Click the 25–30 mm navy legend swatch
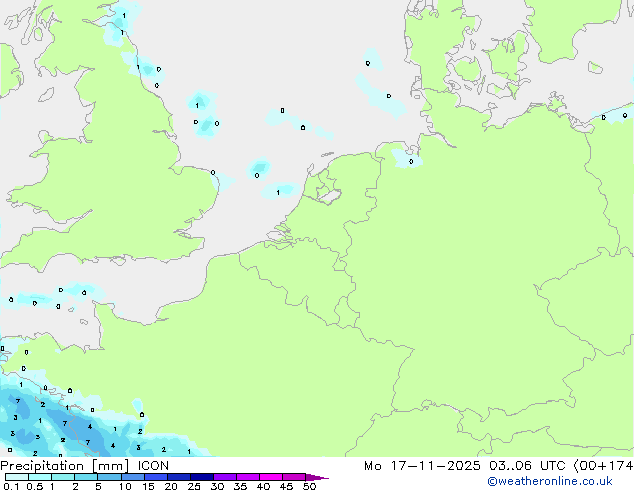The image size is (634, 490). click(202, 477)
